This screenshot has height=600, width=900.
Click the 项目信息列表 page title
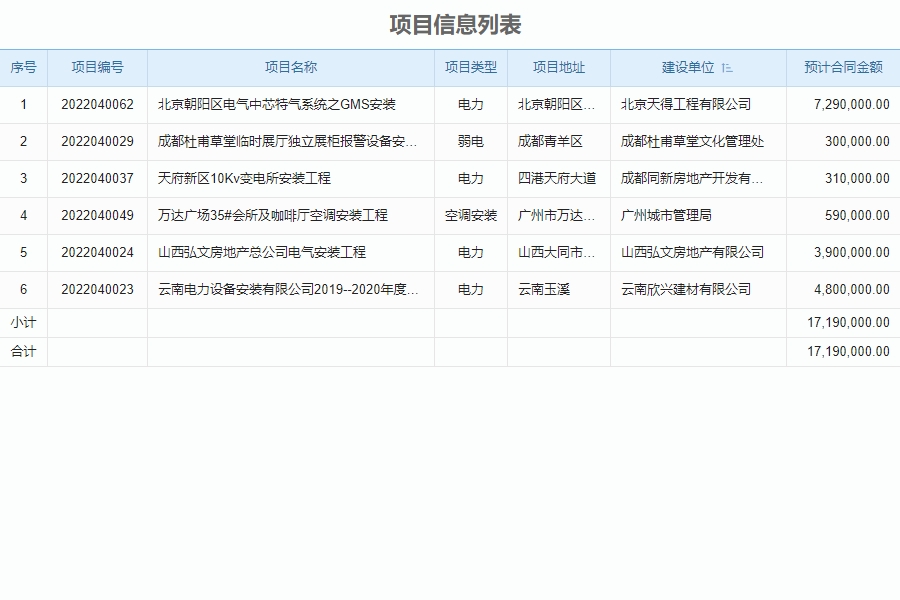[x=455, y=25]
